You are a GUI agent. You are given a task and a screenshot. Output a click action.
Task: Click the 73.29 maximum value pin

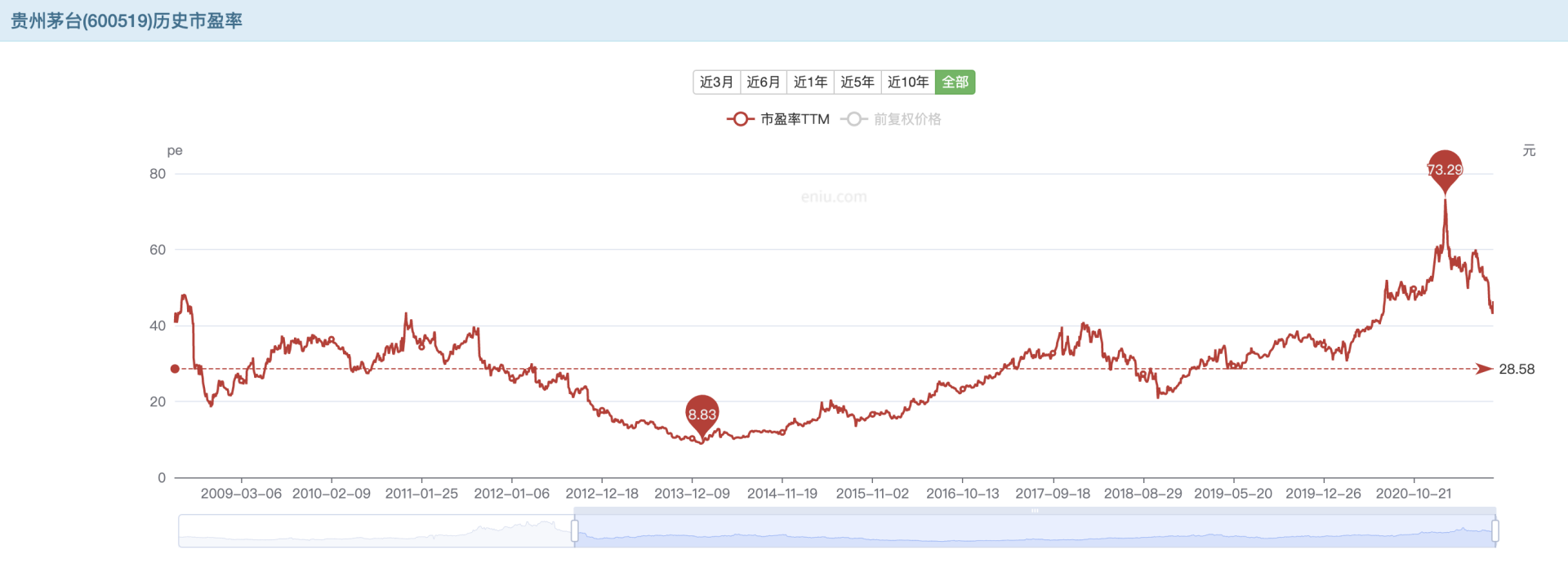click(x=1445, y=169)
